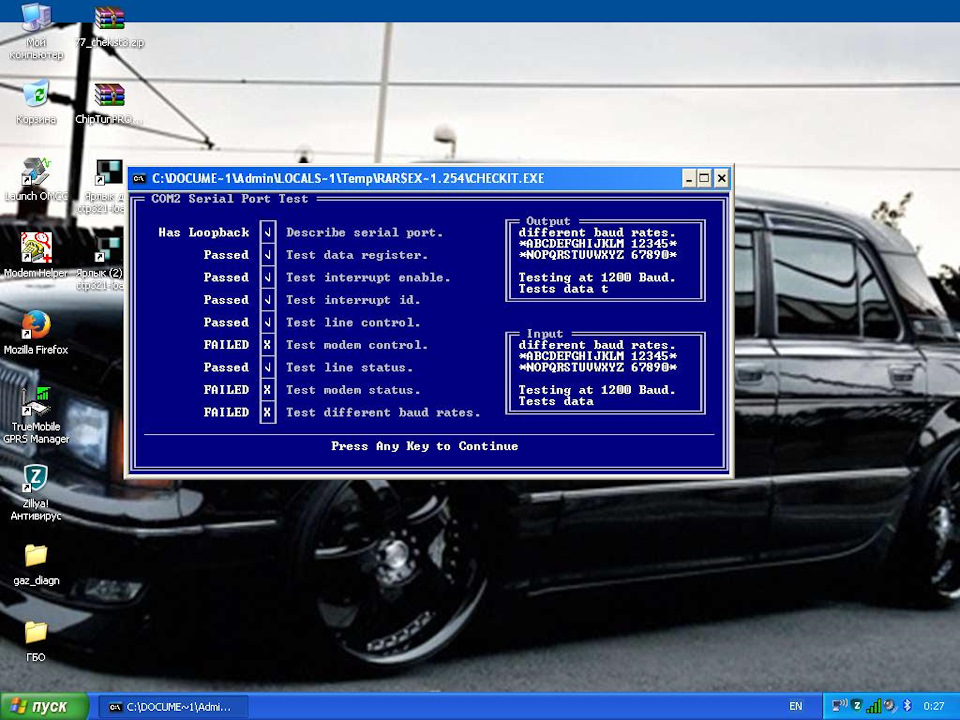Start Mozilla Firefox from the desktop
The width and height of the screenshot is (960, 720).
(x=36, y=326)
